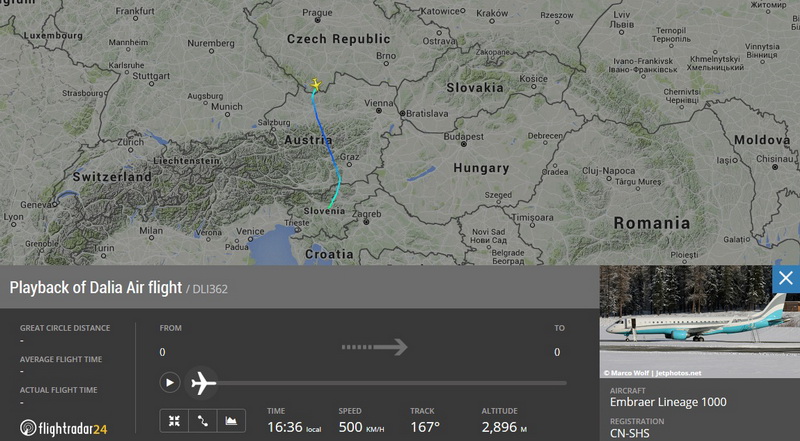The height and width of the screenshot is (441, 800).
Task: Click the playback timeline track bar
Action: click(390, 383)
